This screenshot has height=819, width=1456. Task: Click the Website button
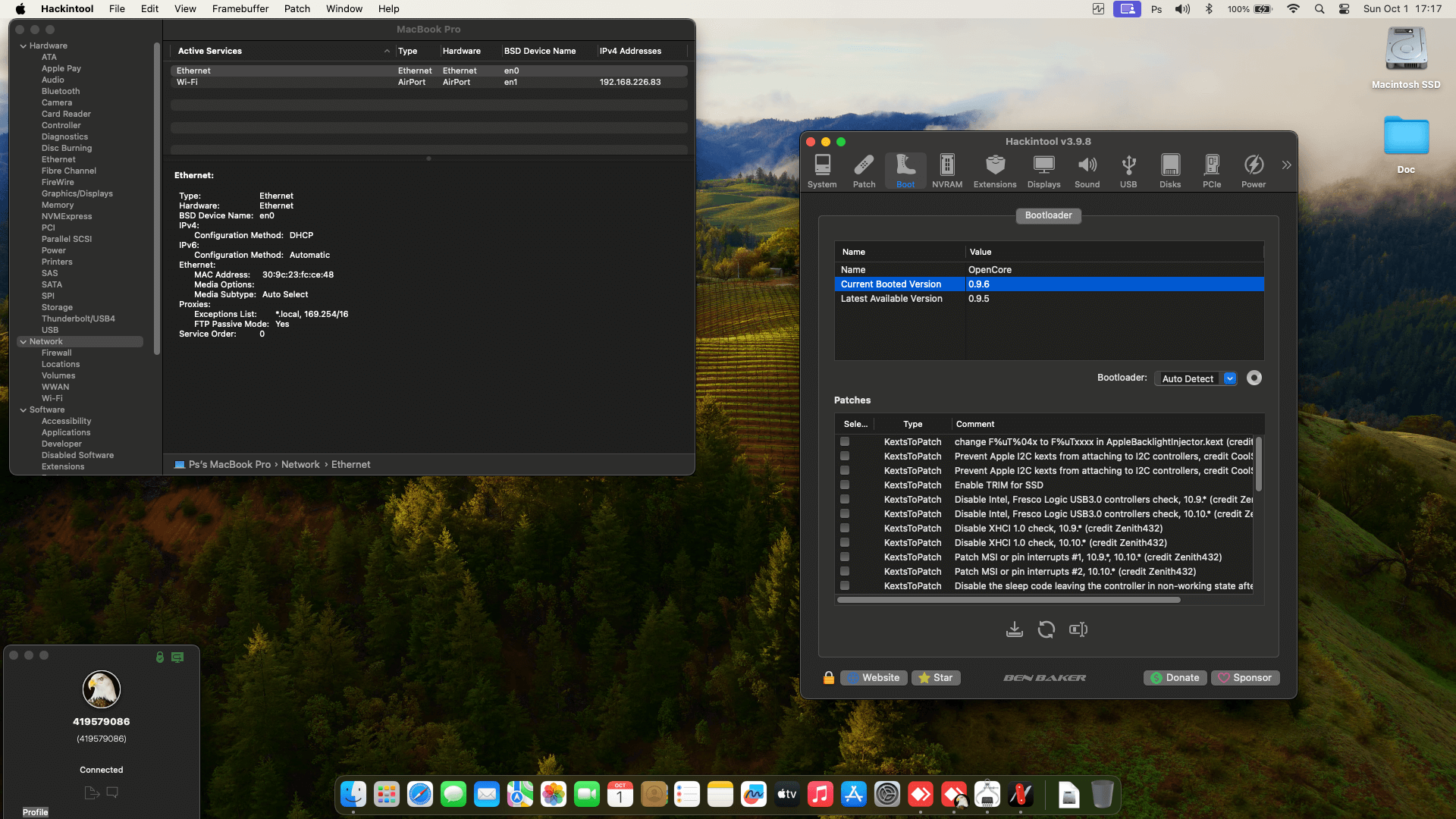(x=874, y=678)
